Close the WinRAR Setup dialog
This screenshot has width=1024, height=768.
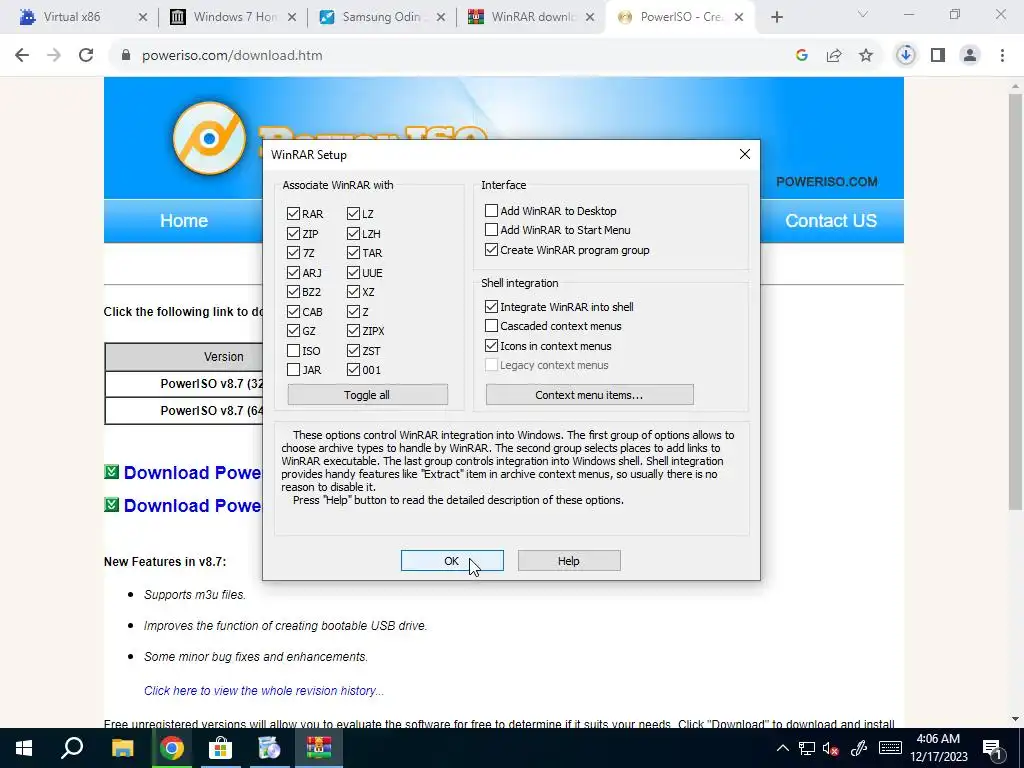coord(744,155)
